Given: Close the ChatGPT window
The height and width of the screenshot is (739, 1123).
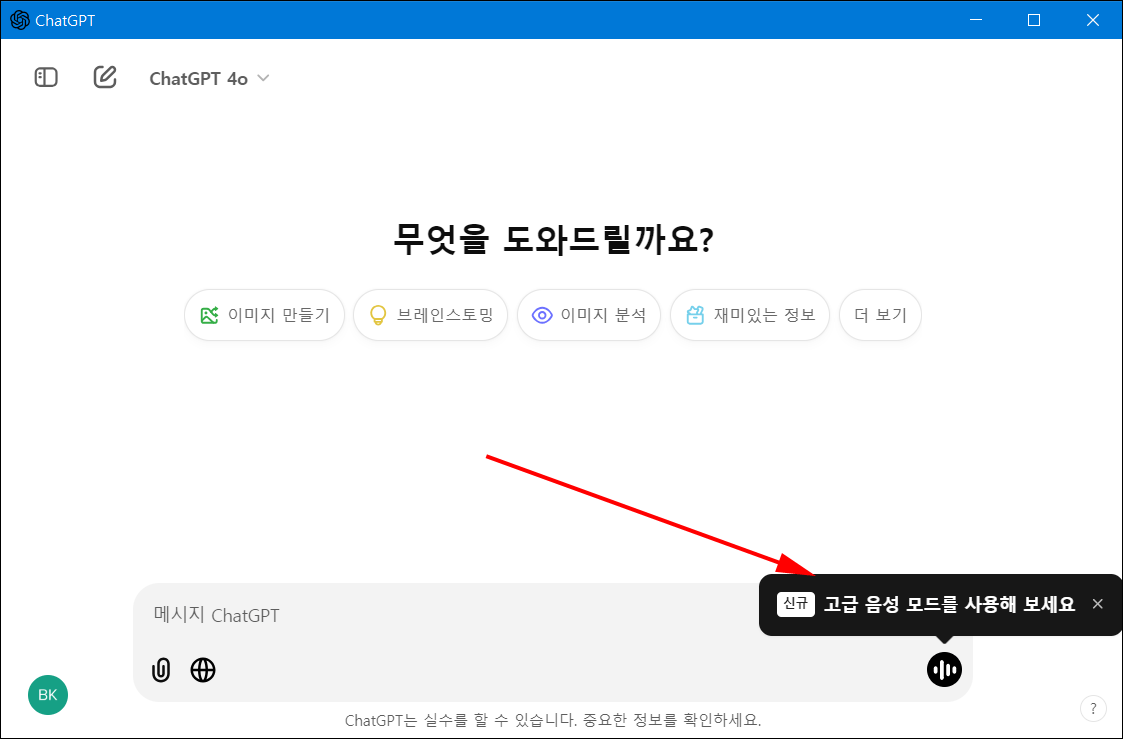Looking at the screenshot, I should point(1092,20).
